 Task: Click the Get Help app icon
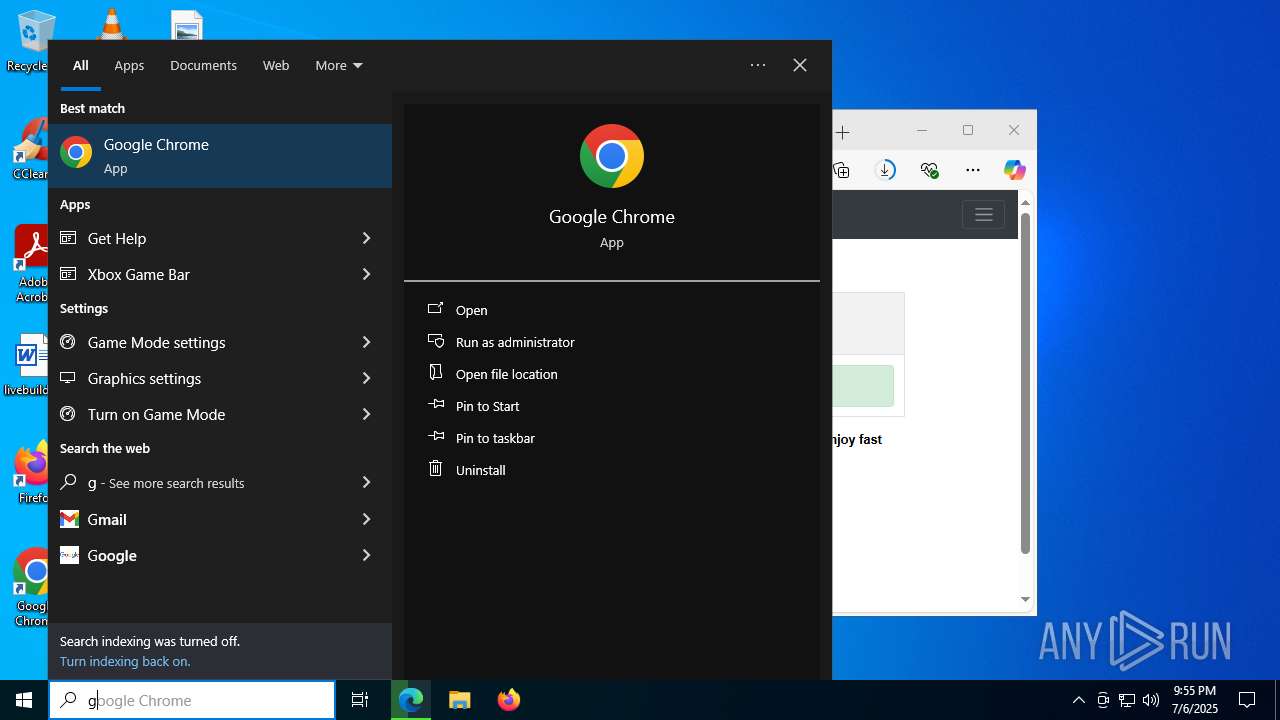coord(68,238)
